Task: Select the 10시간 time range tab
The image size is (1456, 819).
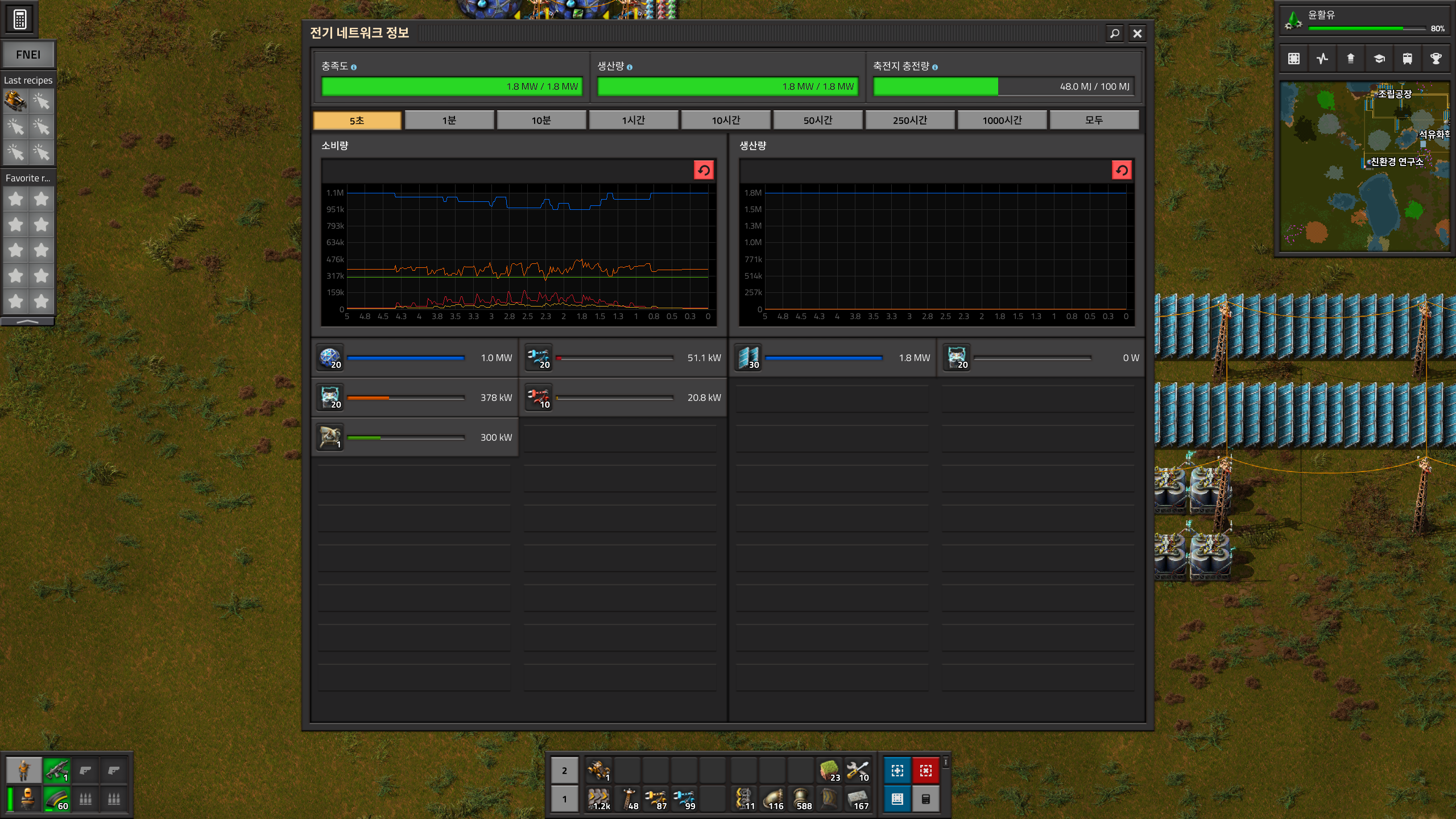Action: coord(726,120)
